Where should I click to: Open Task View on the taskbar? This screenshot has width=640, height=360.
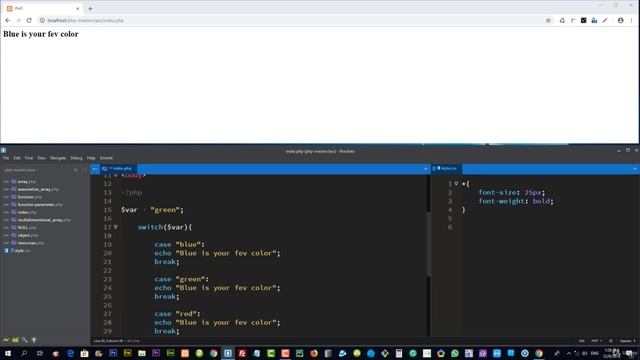pyautogui.click(x=40, y=353)
